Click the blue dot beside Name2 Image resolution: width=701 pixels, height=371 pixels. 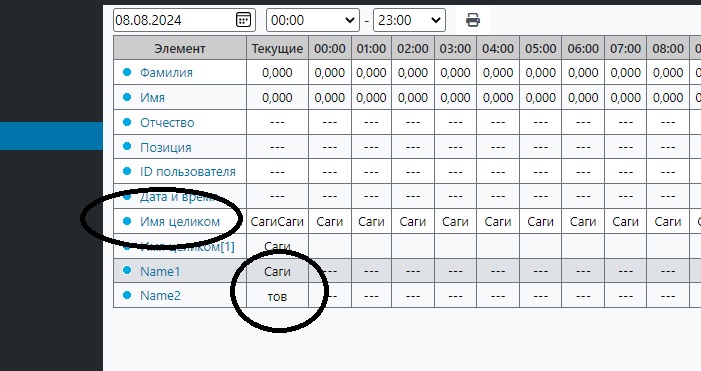pyautogui.click(x=127, y=295)
